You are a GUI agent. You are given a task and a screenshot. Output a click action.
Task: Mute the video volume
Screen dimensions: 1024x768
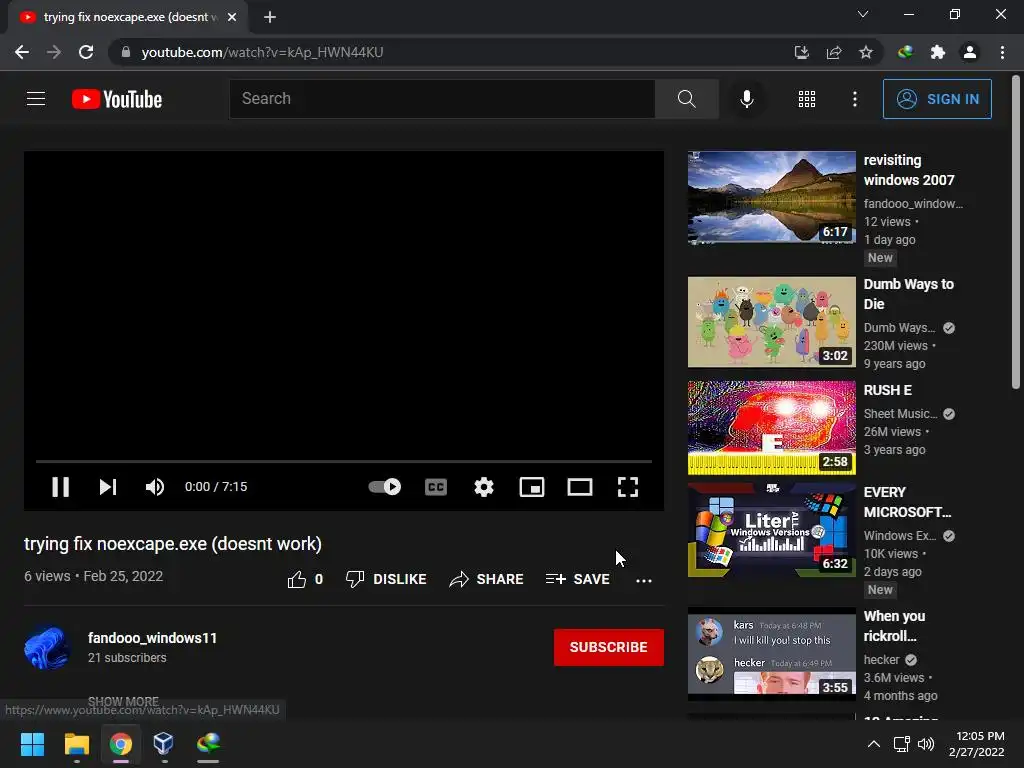155,487
